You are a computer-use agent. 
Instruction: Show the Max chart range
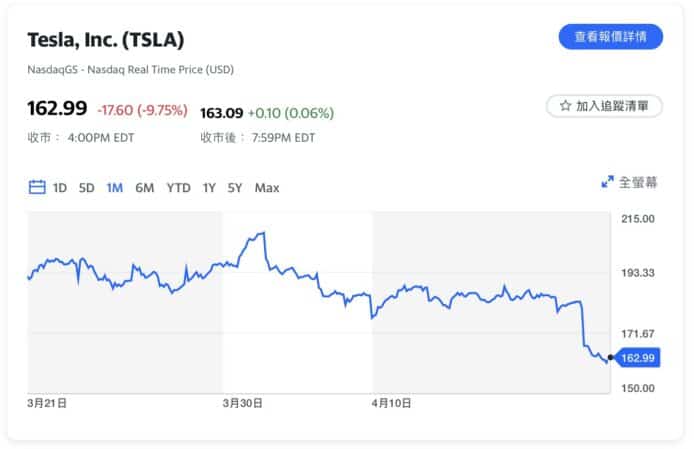click(267, 187)
